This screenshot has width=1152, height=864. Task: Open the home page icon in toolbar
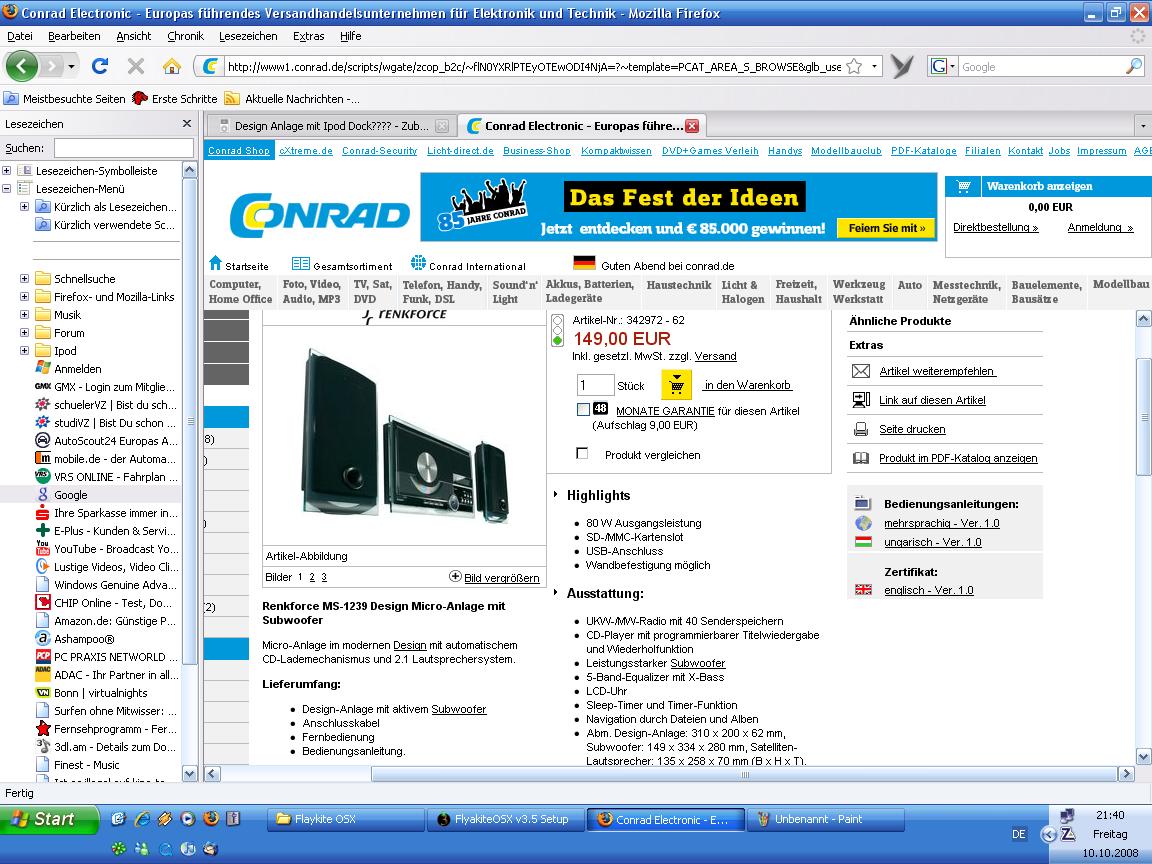coord(172,67)
